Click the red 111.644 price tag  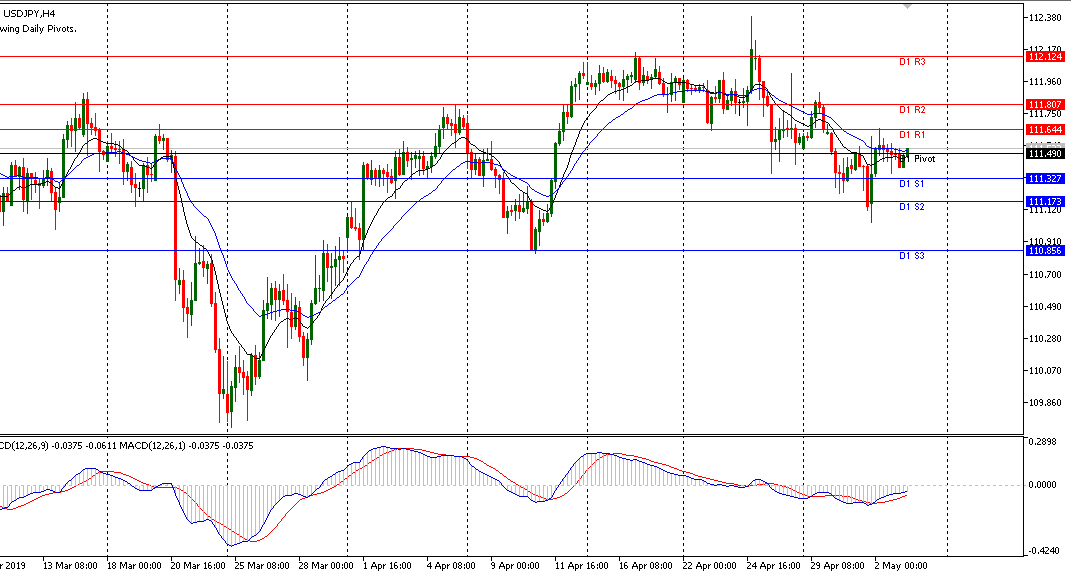[1044, 130]
